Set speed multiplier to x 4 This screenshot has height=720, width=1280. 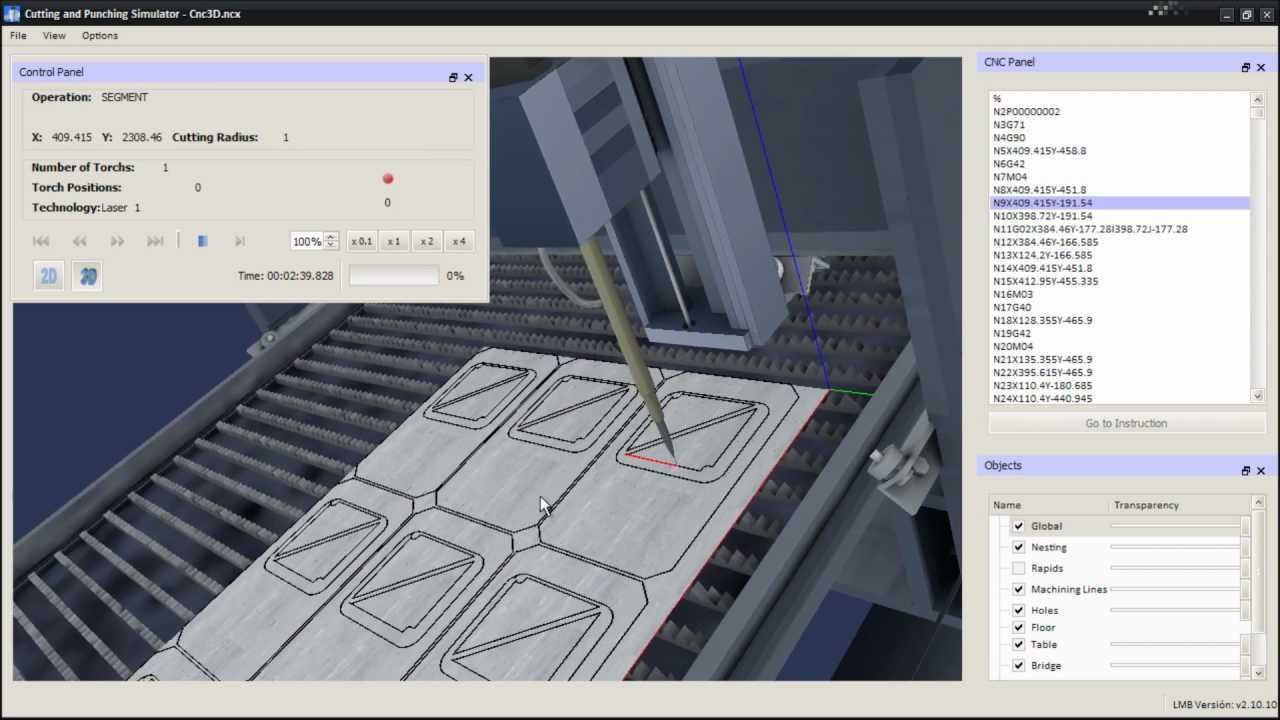point(459,241)
